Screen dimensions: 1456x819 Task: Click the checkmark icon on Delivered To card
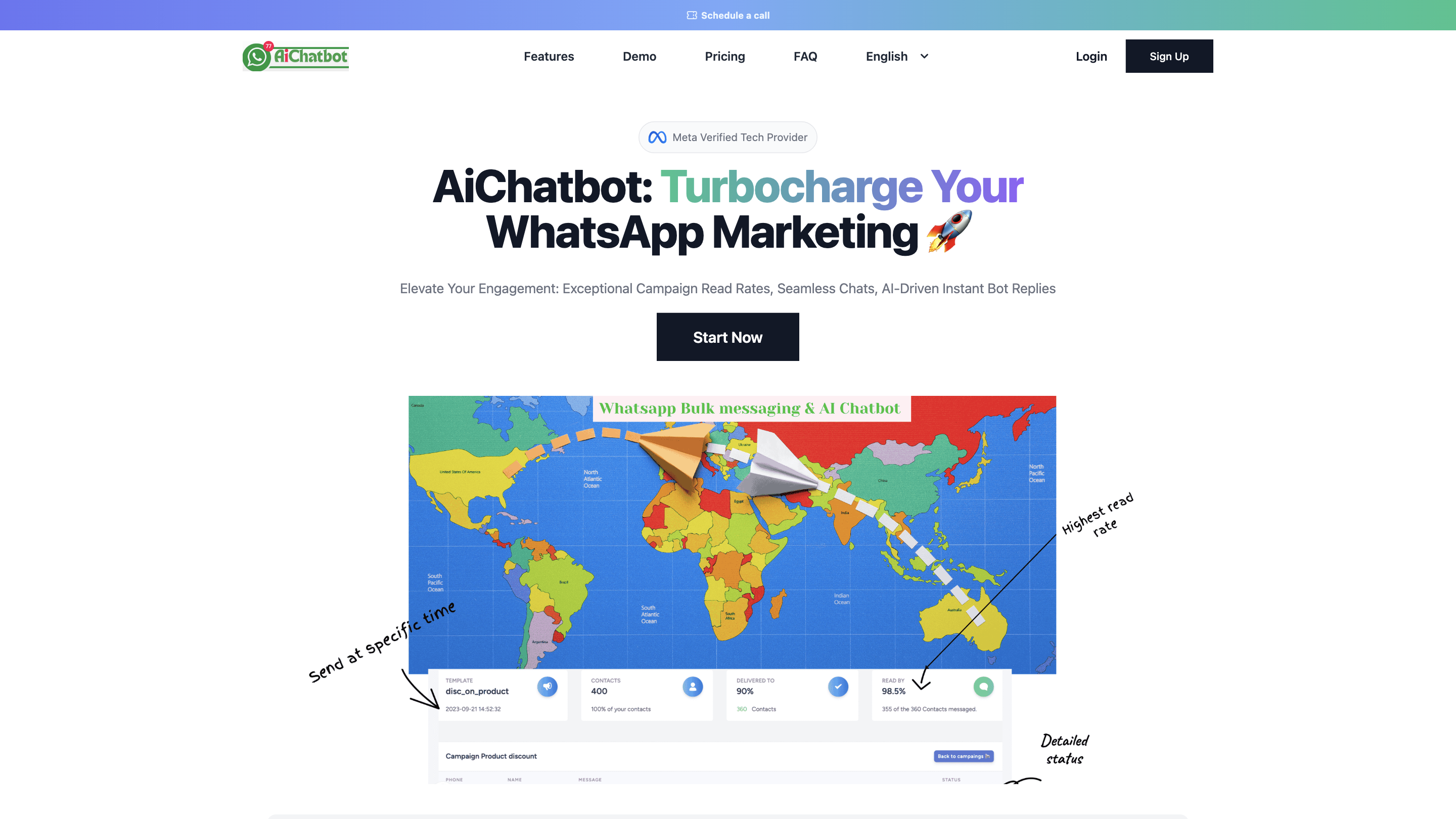click(x=838, y=687)
